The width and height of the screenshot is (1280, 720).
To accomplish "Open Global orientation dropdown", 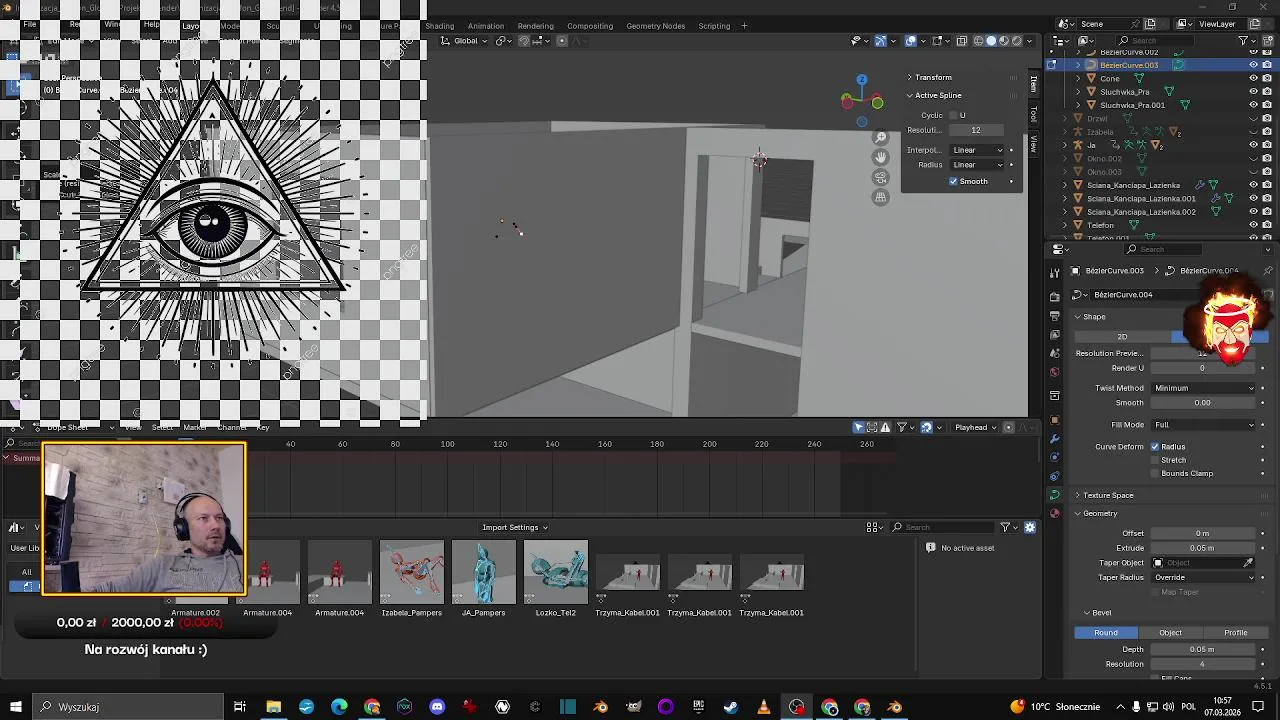I will coord(465,41).
